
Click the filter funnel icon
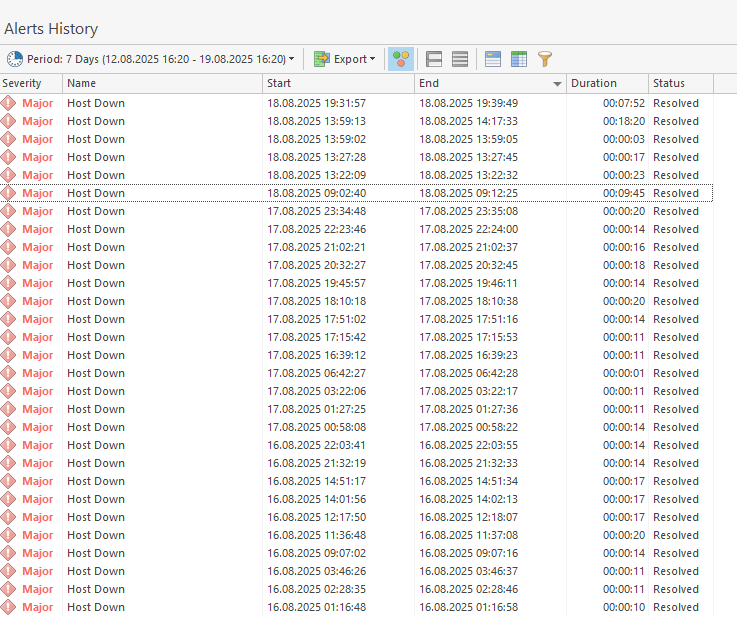pos(544,59)
